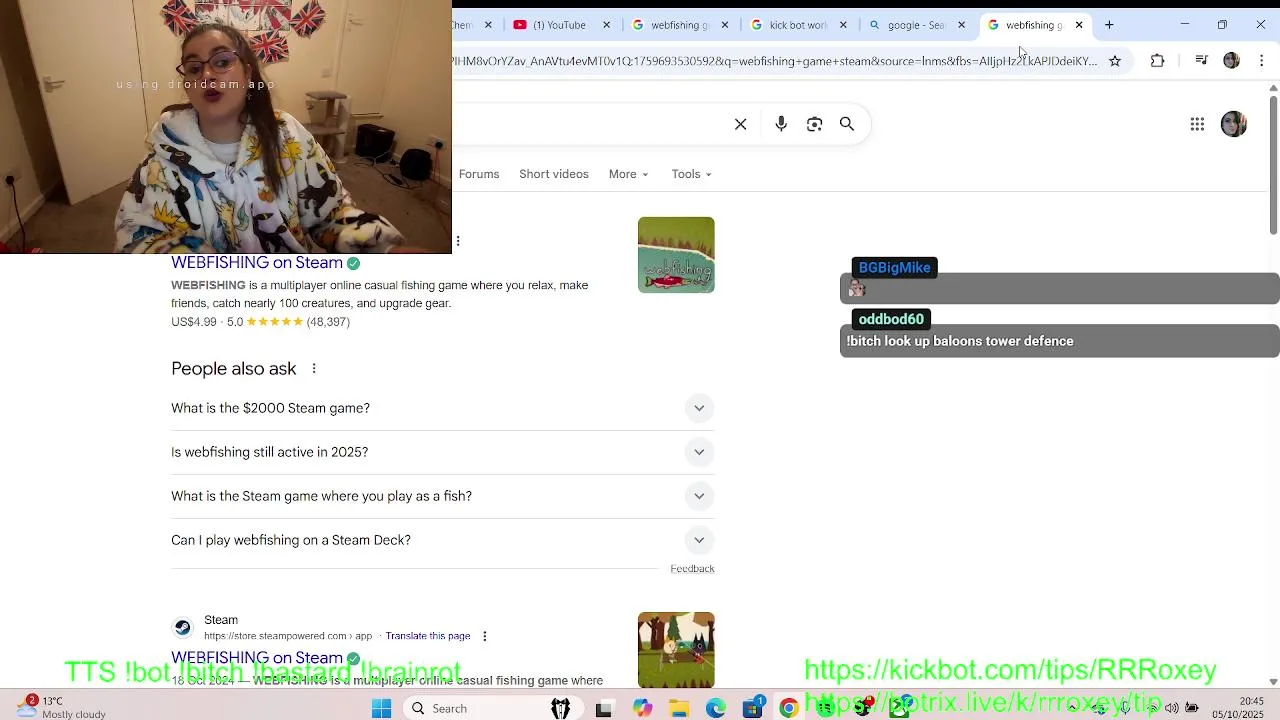Focus the browser address bar URL
This screenshot has height=720, width=1280.
tap(775, 61)
